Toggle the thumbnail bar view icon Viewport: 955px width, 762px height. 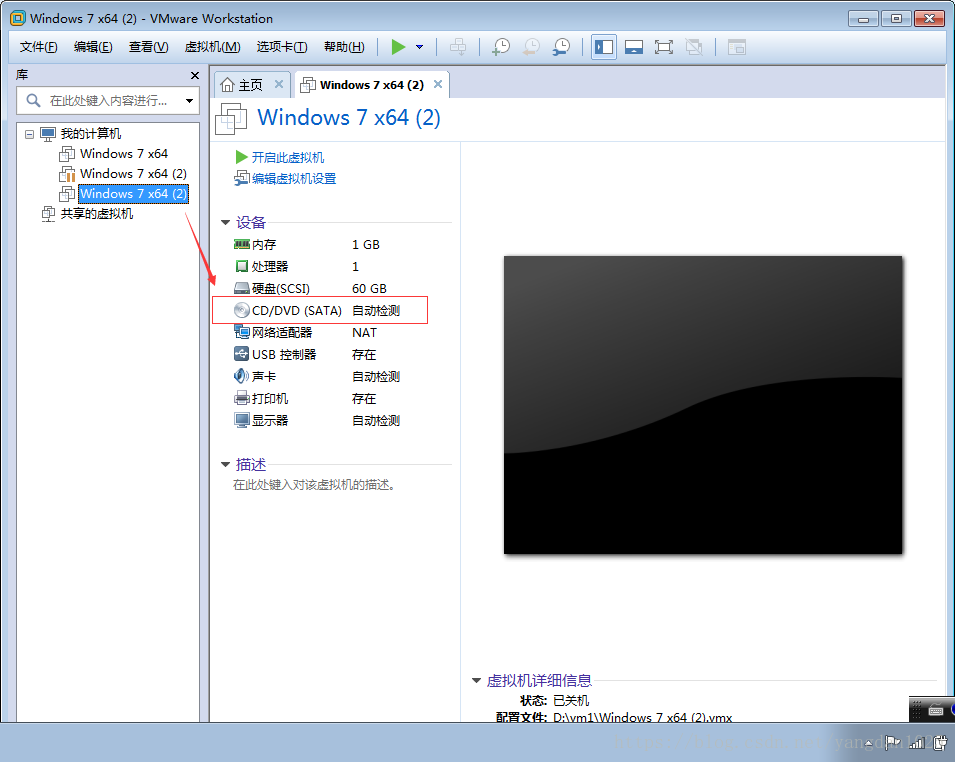(x=634, y=47)
